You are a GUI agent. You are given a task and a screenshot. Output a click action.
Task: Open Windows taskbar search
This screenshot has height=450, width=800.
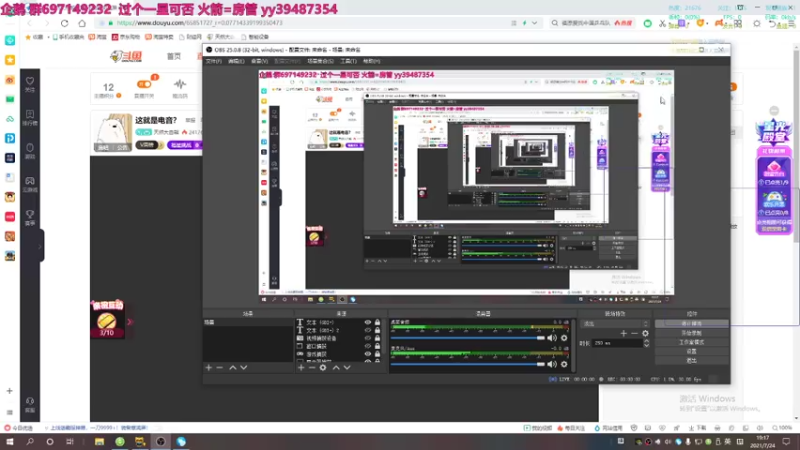tap(30, 441)
